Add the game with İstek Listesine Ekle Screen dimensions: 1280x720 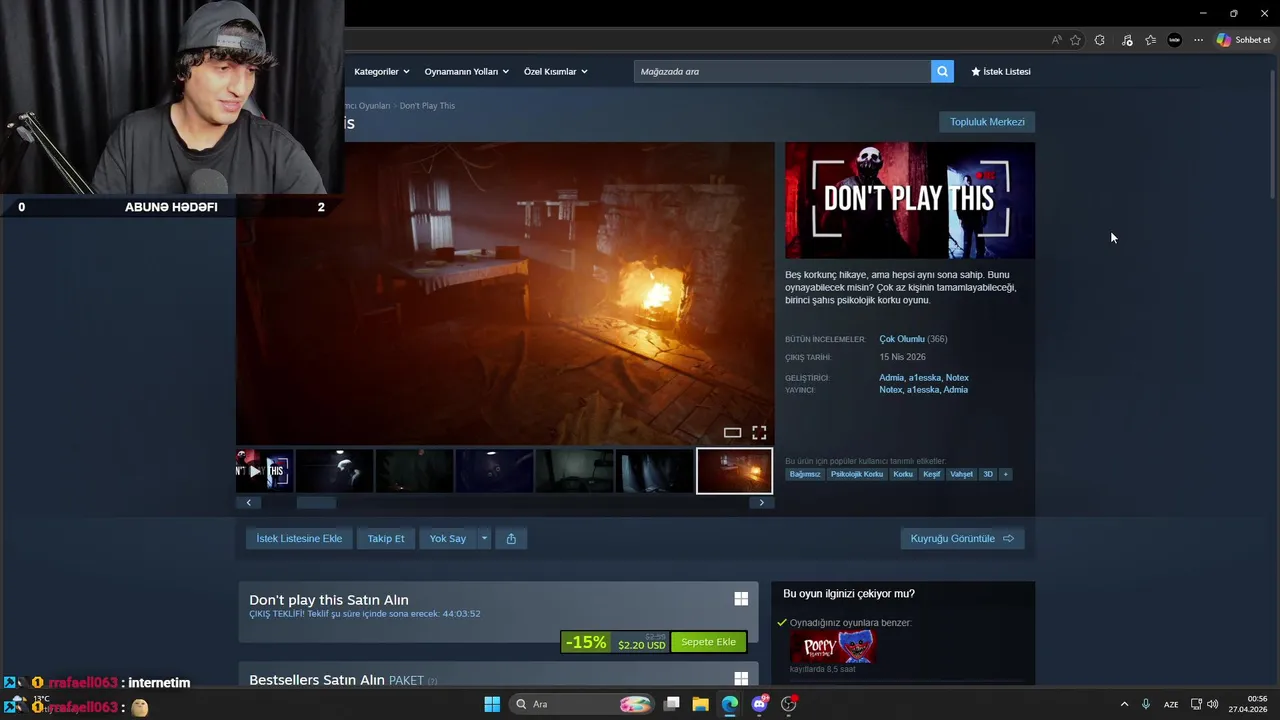tap(299, 538)
